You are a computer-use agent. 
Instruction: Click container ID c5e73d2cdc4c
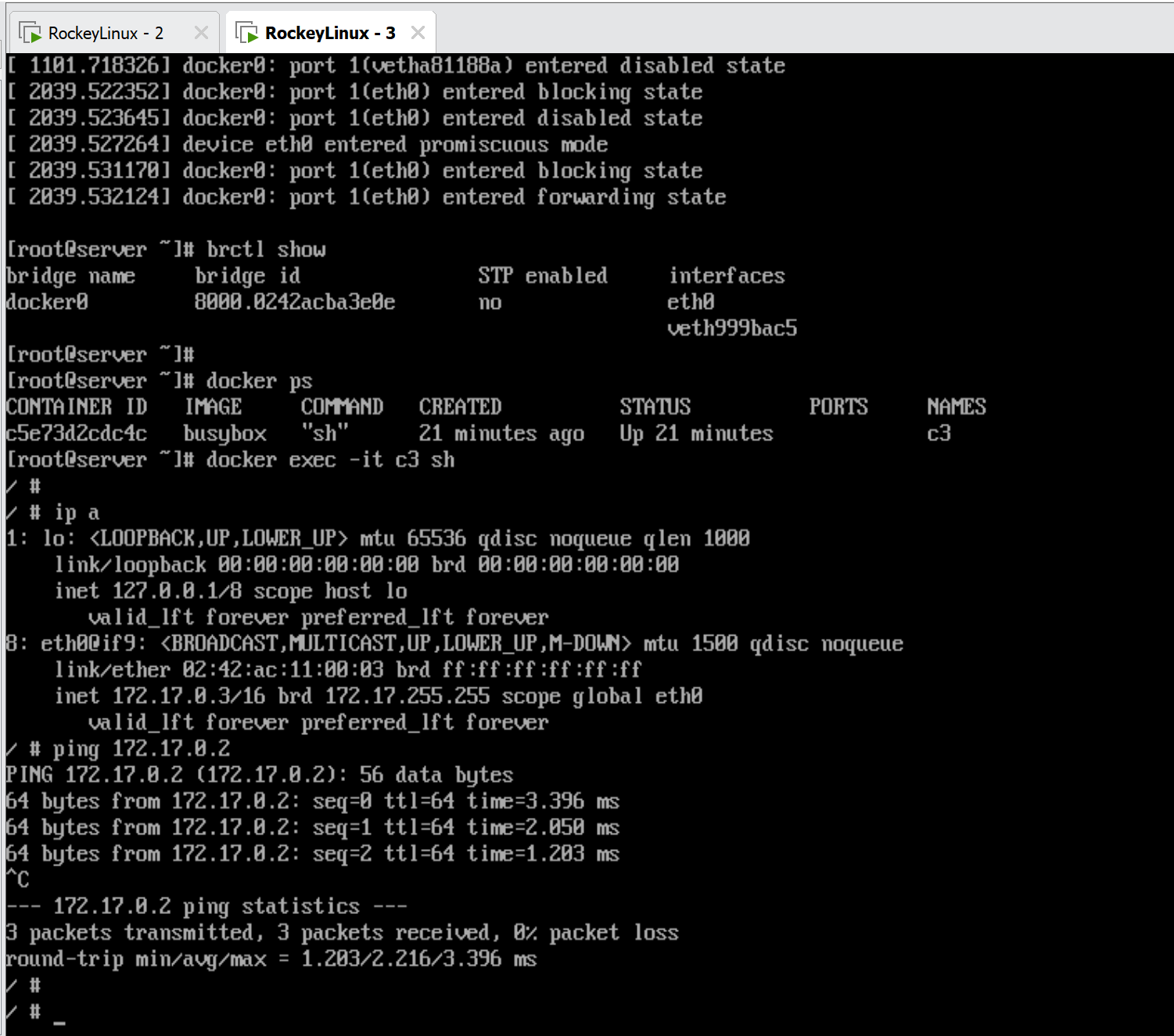77,433
